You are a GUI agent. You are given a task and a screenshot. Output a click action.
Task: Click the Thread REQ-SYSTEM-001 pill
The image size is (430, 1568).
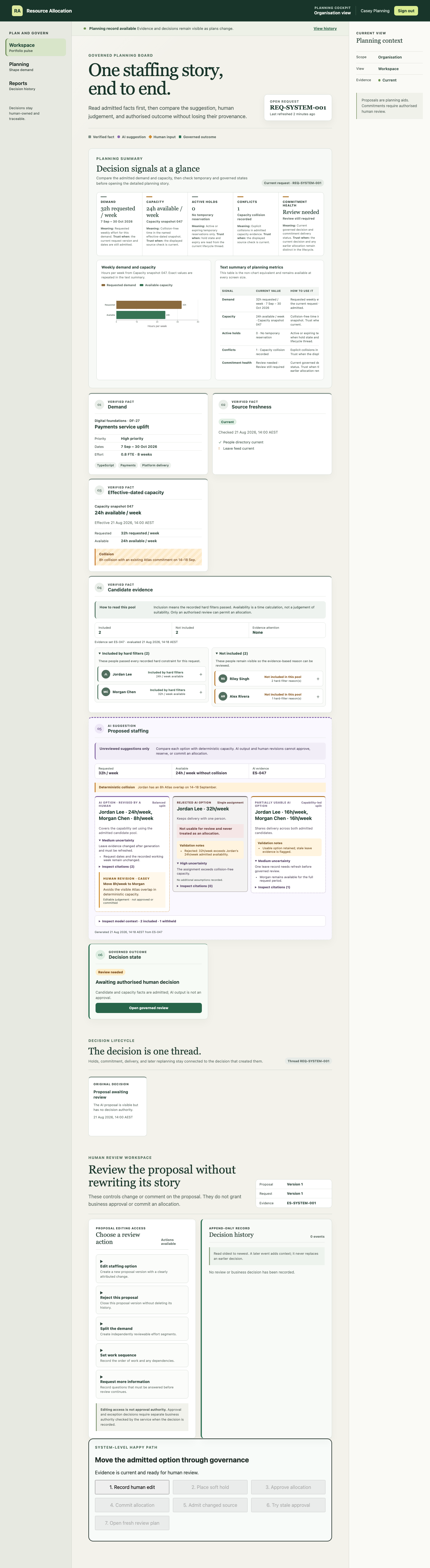point(309,1061)
